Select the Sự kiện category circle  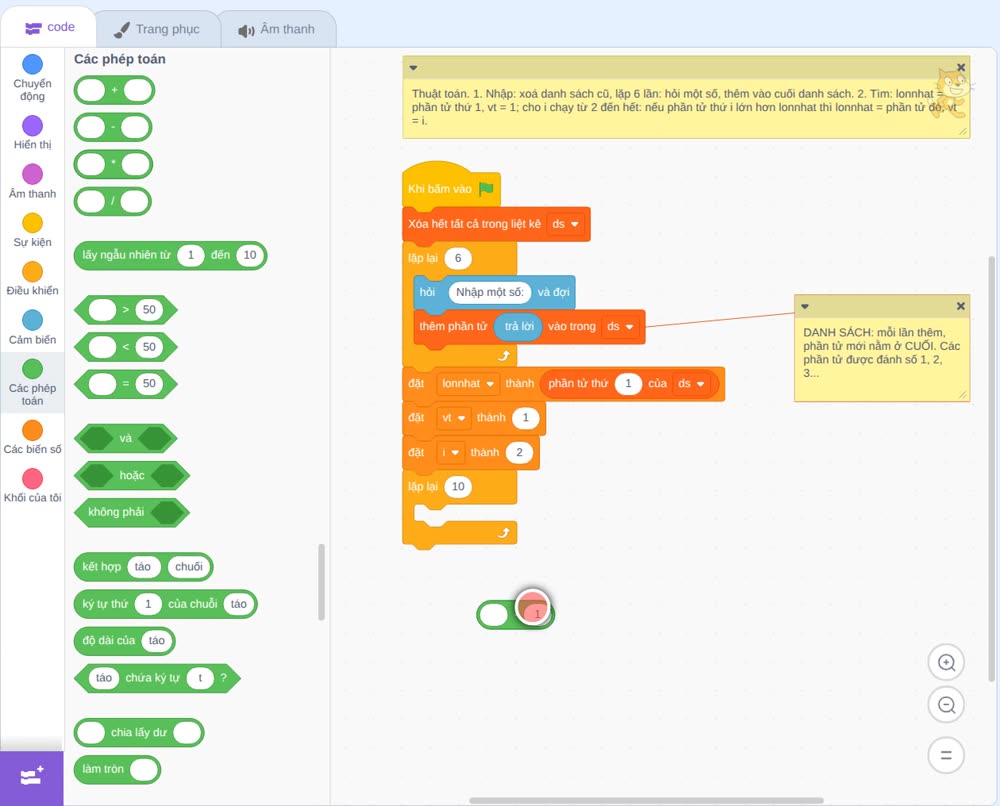(33, 223)
